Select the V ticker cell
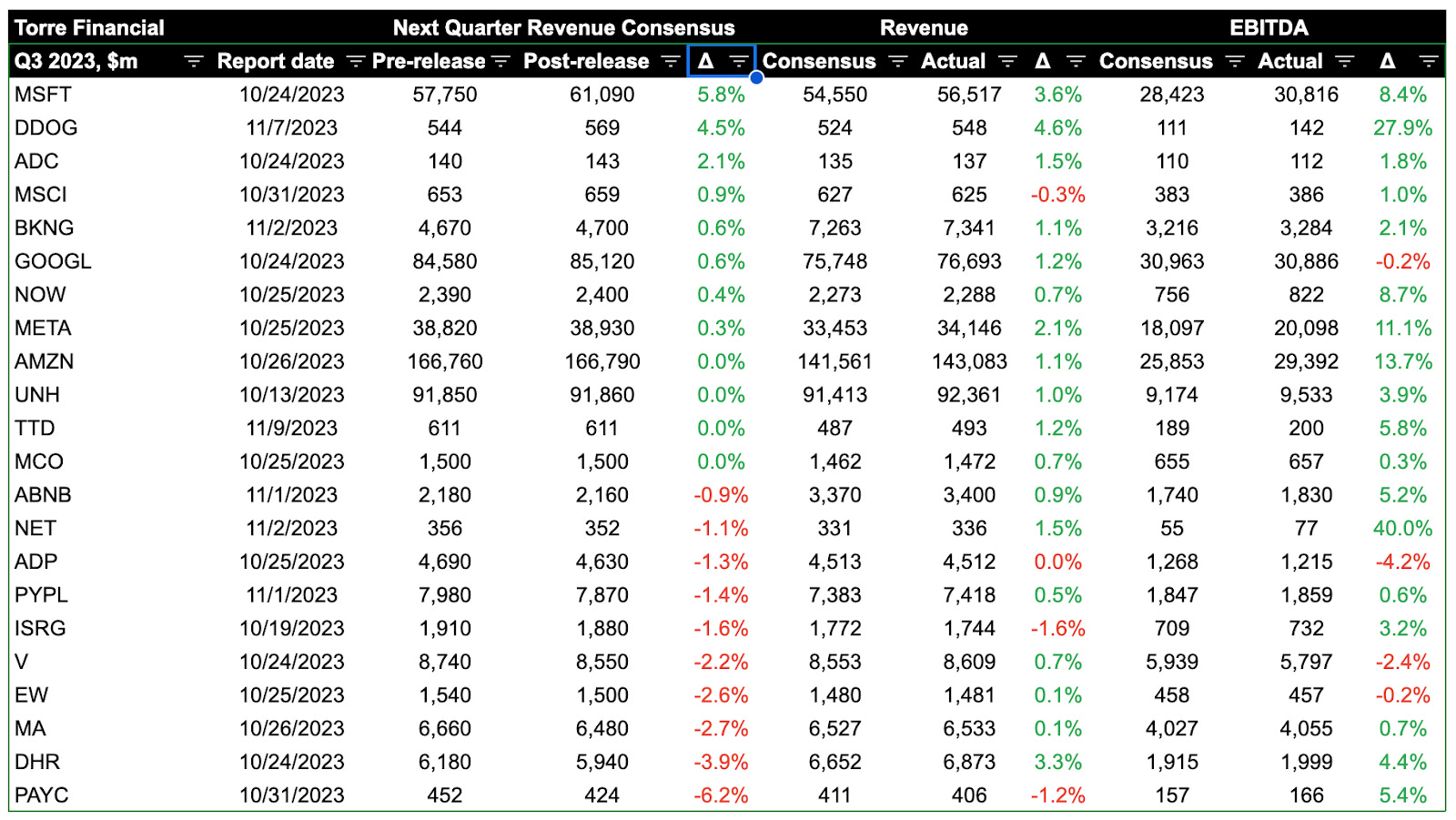 click(x=21, y=662)
